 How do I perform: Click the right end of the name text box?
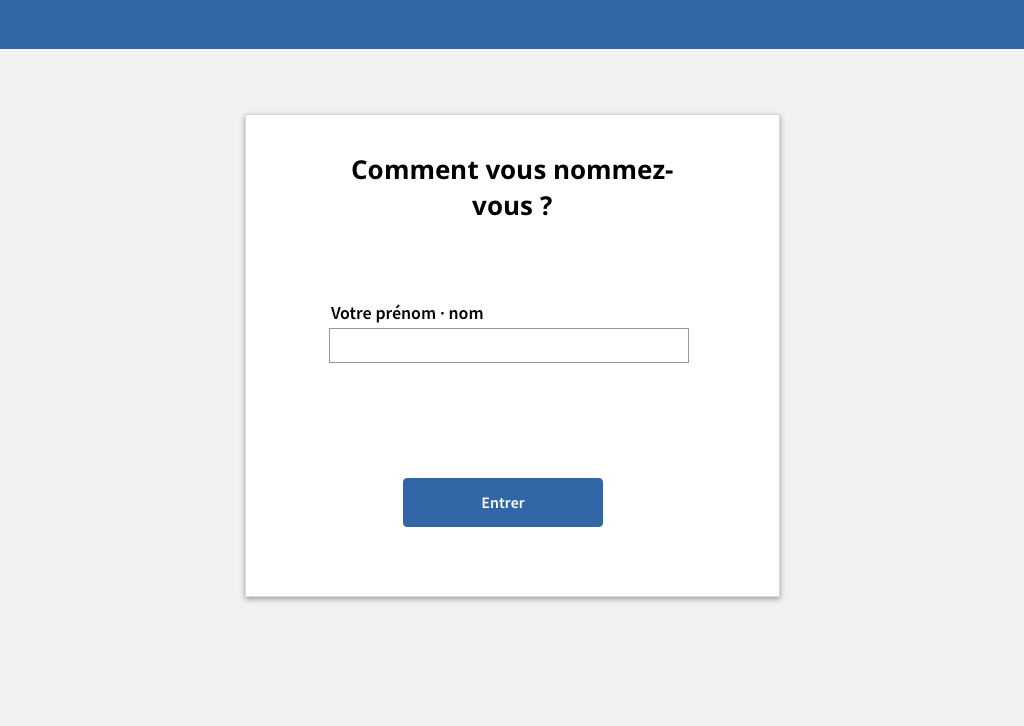pyautogui.click(x=679, y=345)
